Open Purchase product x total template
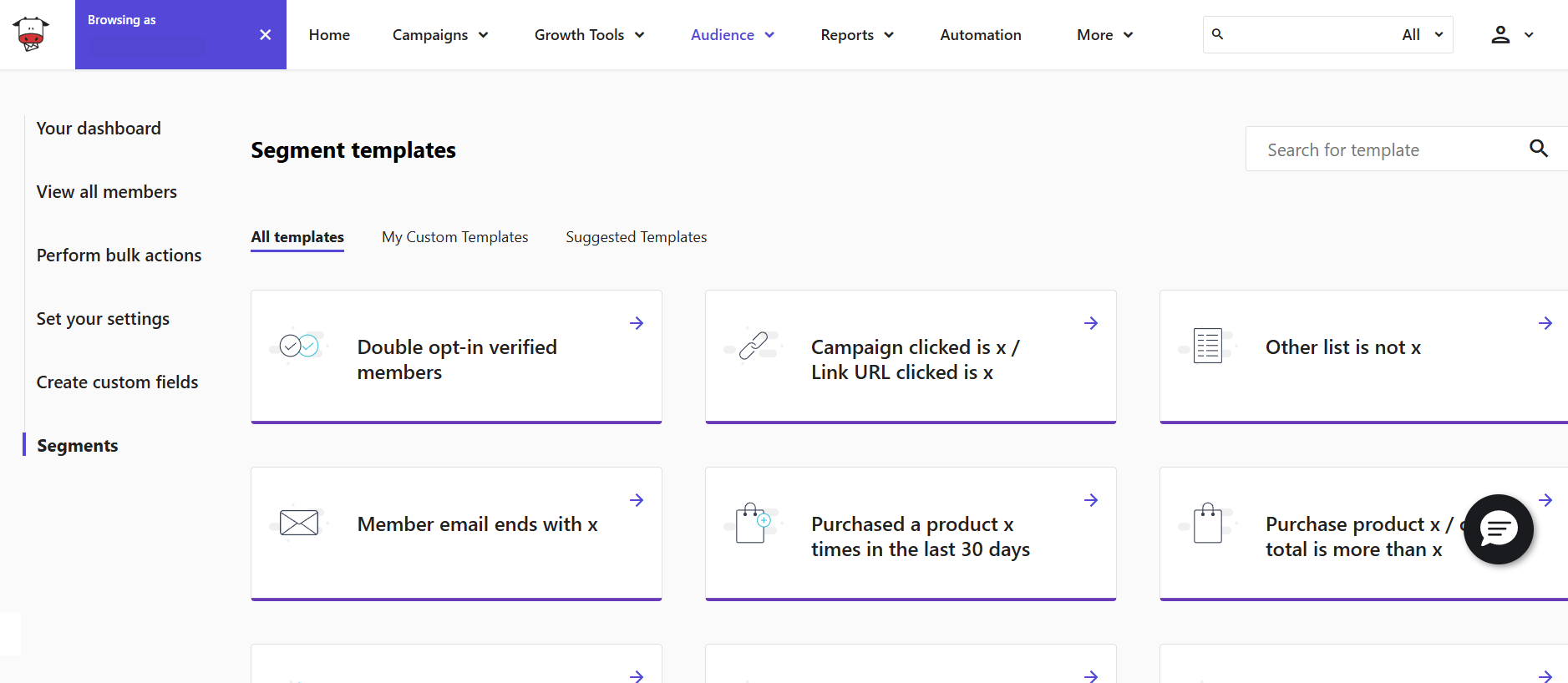 (1364, 534)
